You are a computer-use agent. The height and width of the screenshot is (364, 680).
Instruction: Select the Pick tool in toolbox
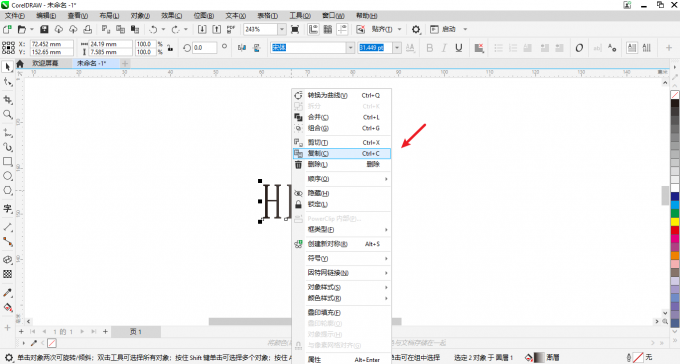pos(7,67)
